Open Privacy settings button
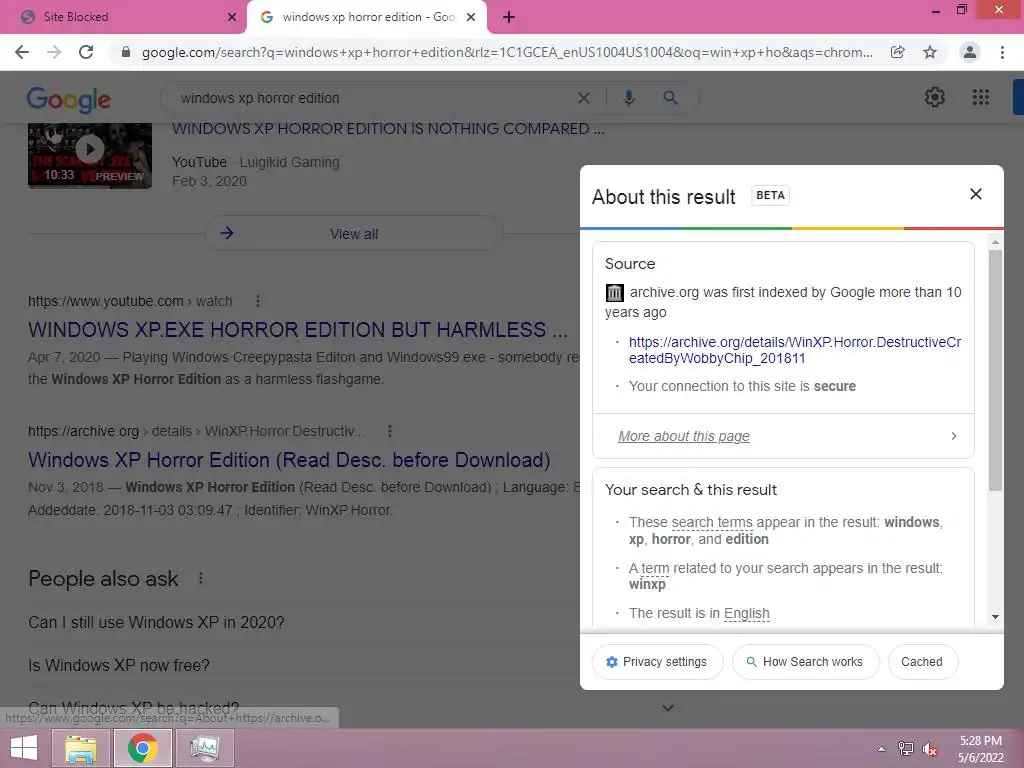 (x=658, y=662)
